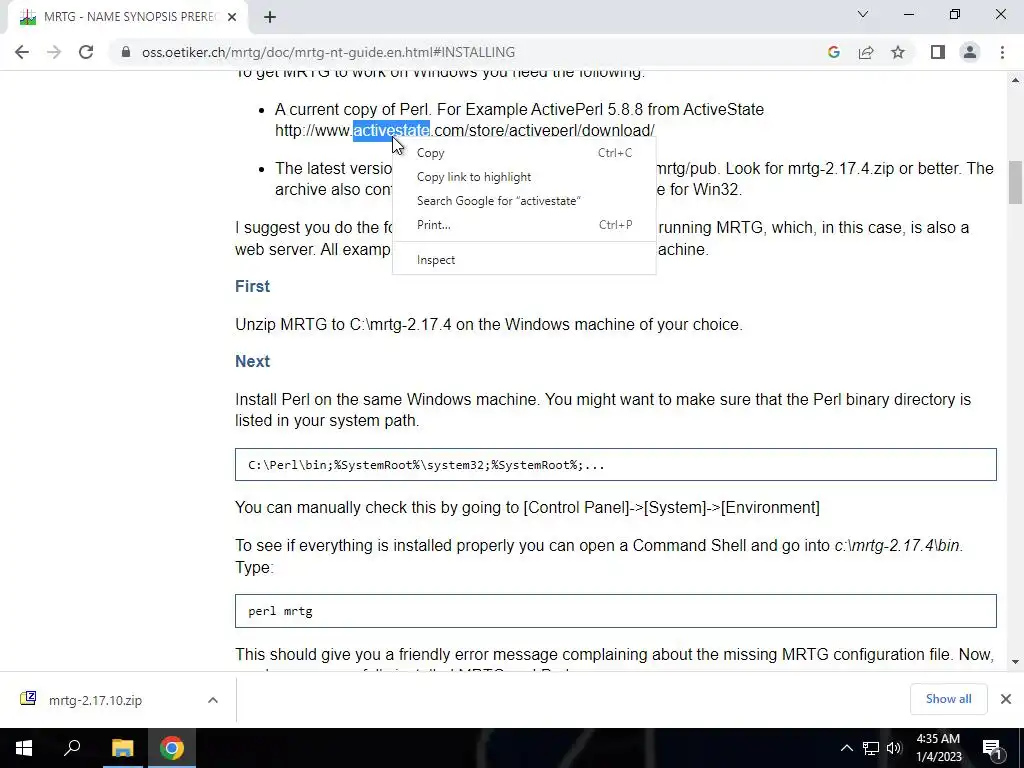This screenshot has height=768, width=1024.
Task: Click the mrtg-2.17.4.zip text
Action: tap(840, 168)
